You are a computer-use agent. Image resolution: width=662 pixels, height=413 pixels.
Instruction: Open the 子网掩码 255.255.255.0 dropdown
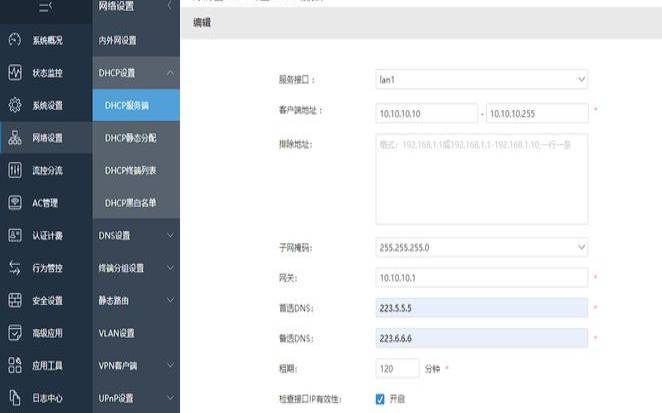coord(481,247)
